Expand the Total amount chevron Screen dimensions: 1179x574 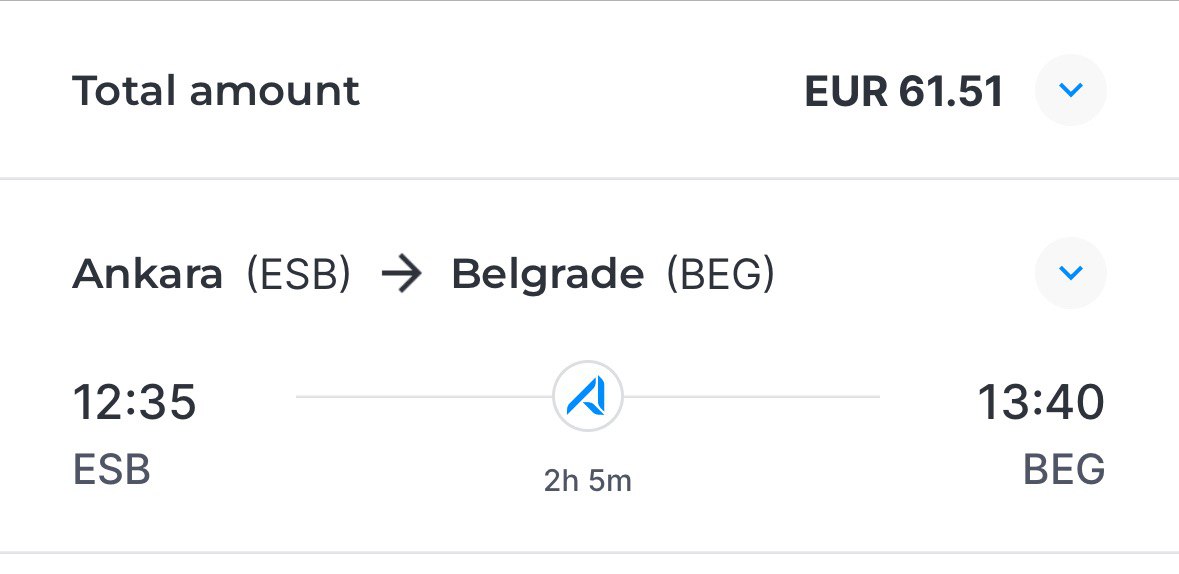[x=1070, y=90]
